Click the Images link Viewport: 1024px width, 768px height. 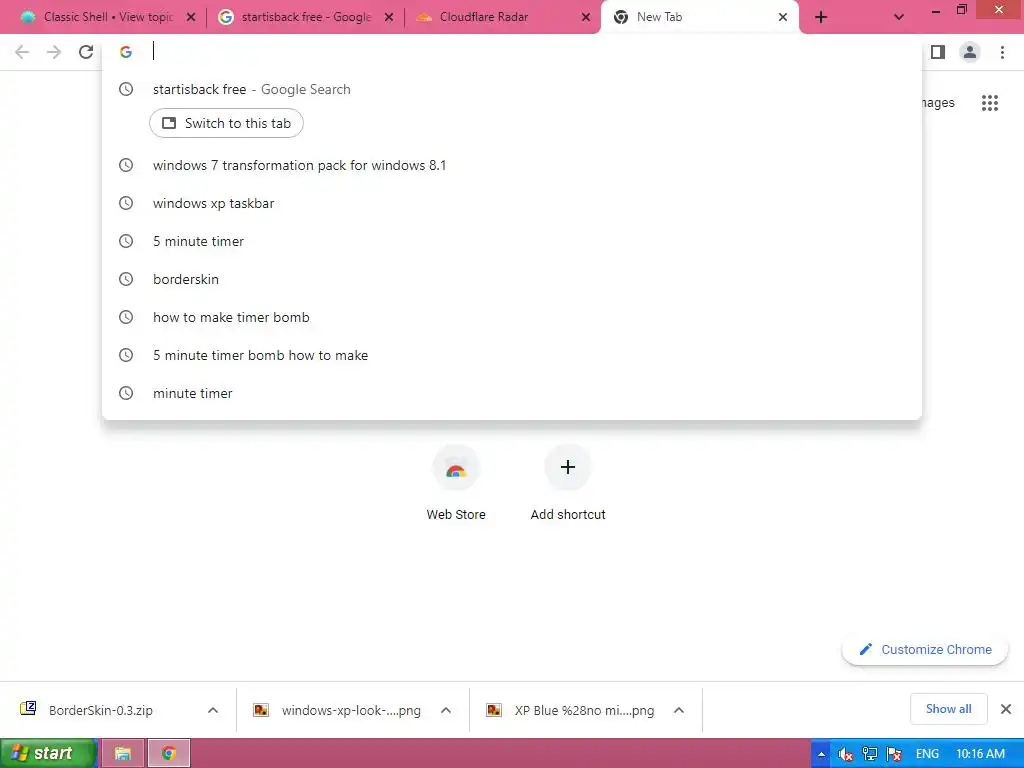938,103
